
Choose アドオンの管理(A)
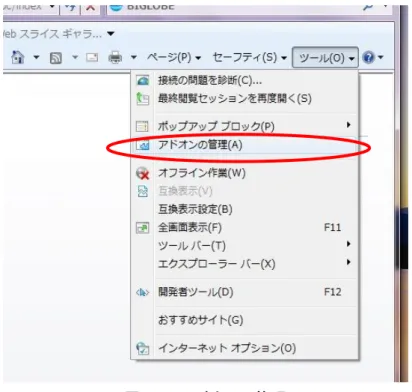(244, 145)
